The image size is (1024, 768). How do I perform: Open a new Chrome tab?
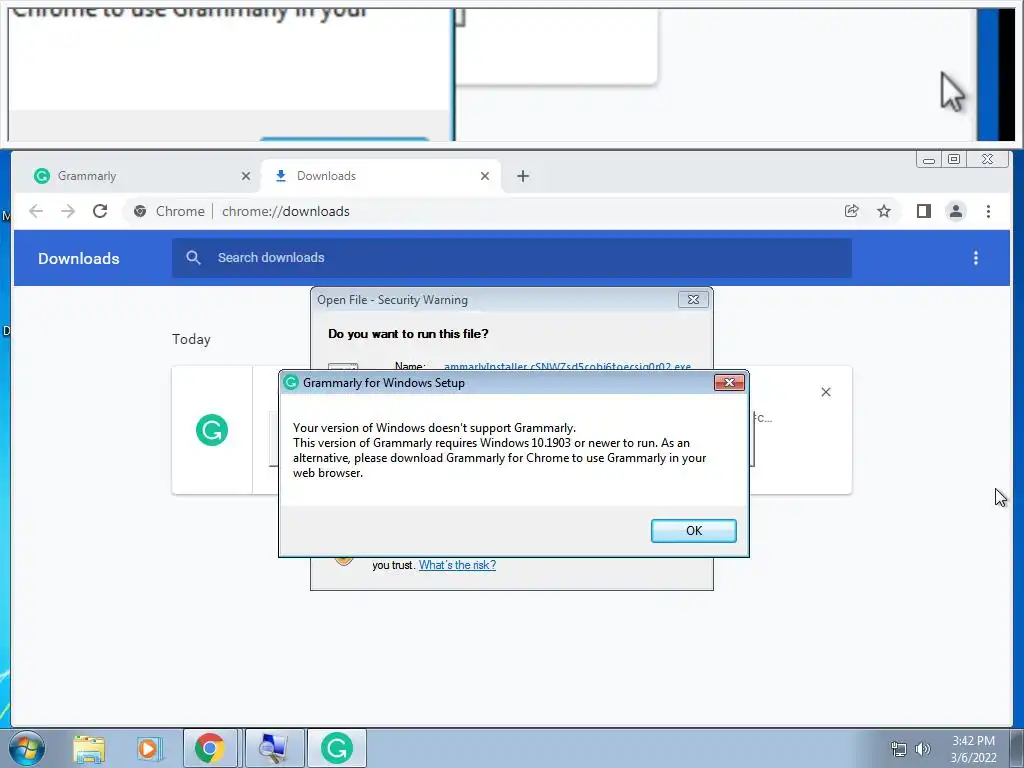(522, 176)
